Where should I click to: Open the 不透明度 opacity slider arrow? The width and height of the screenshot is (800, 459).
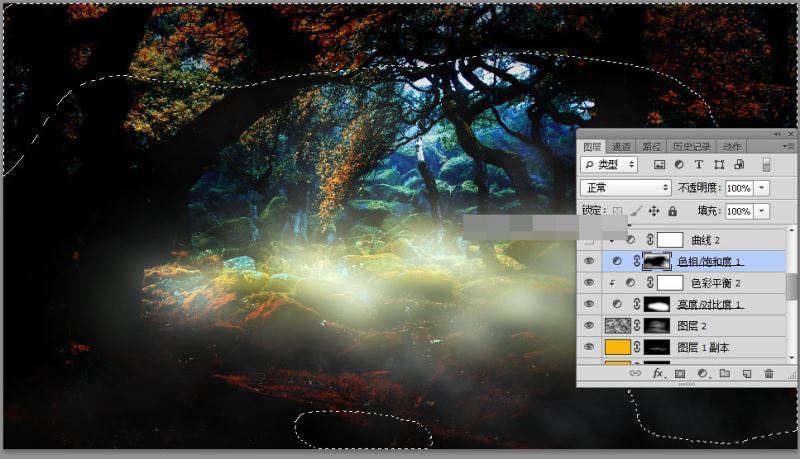[x=762, y=188]
